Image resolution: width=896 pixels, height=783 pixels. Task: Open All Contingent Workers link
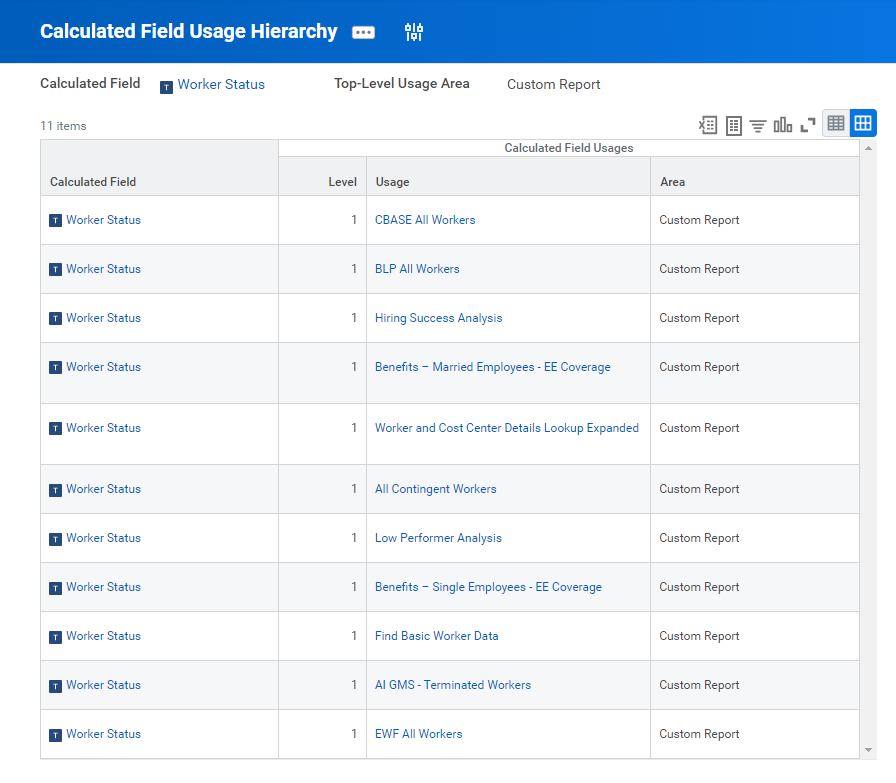coord(435,490)
